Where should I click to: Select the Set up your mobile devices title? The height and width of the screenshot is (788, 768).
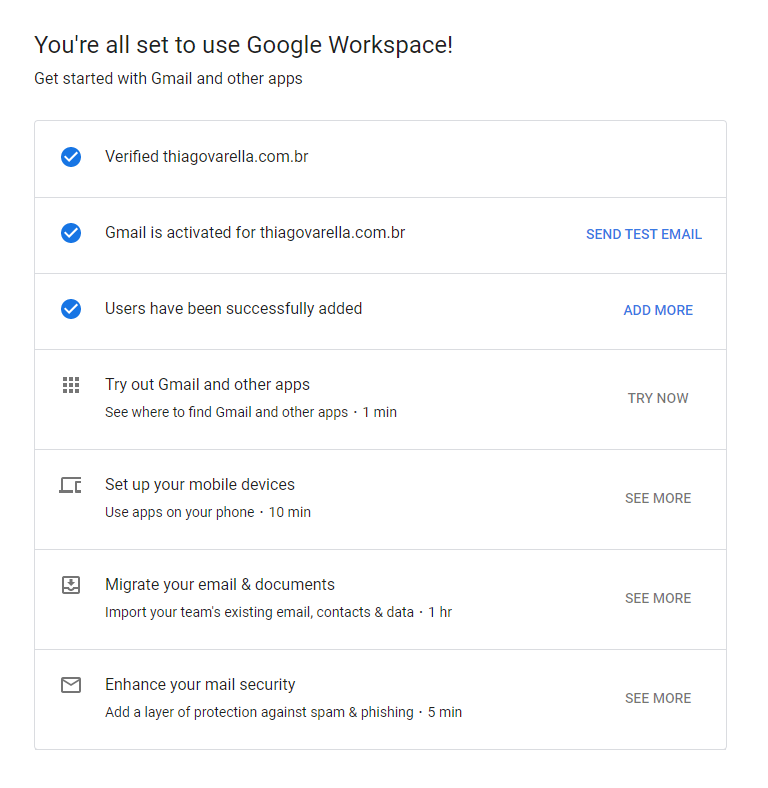200,485
